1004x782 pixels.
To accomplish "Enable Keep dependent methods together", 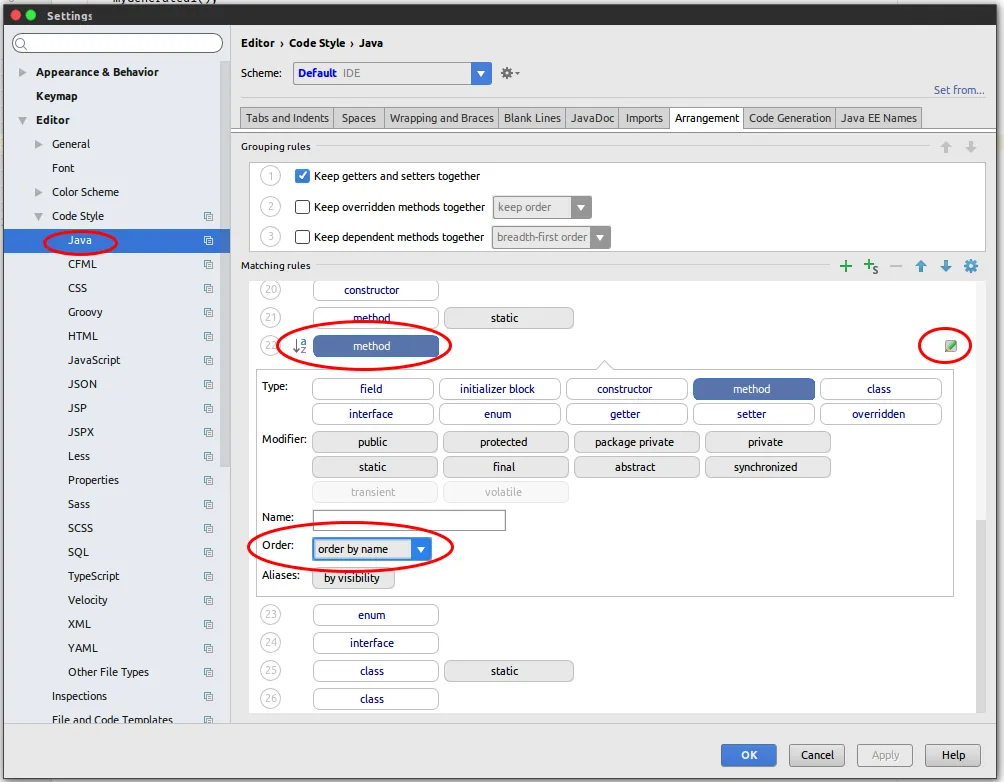I will click(x=302, y=237).
